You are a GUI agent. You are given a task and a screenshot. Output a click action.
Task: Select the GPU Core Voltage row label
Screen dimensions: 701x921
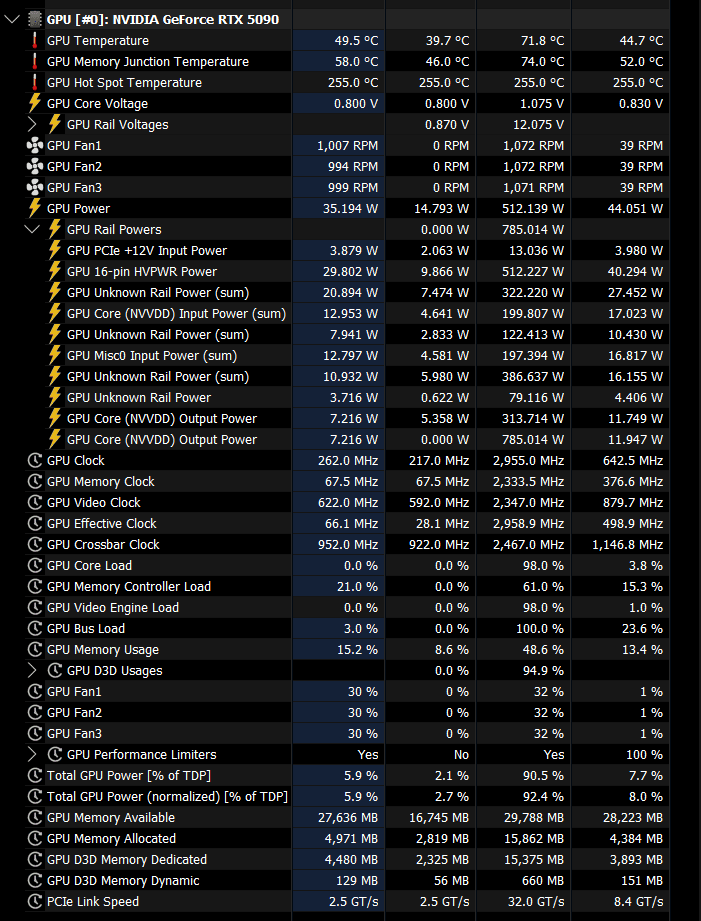(x=97, y=103)
